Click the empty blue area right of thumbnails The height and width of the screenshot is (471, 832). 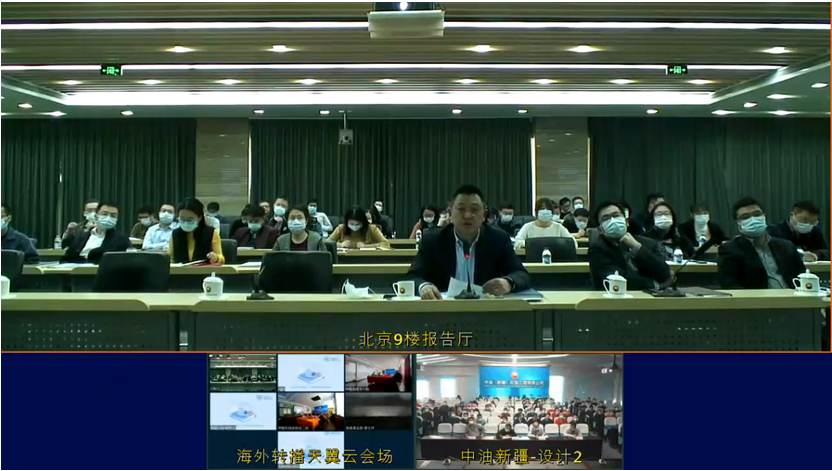pos(726,410)
